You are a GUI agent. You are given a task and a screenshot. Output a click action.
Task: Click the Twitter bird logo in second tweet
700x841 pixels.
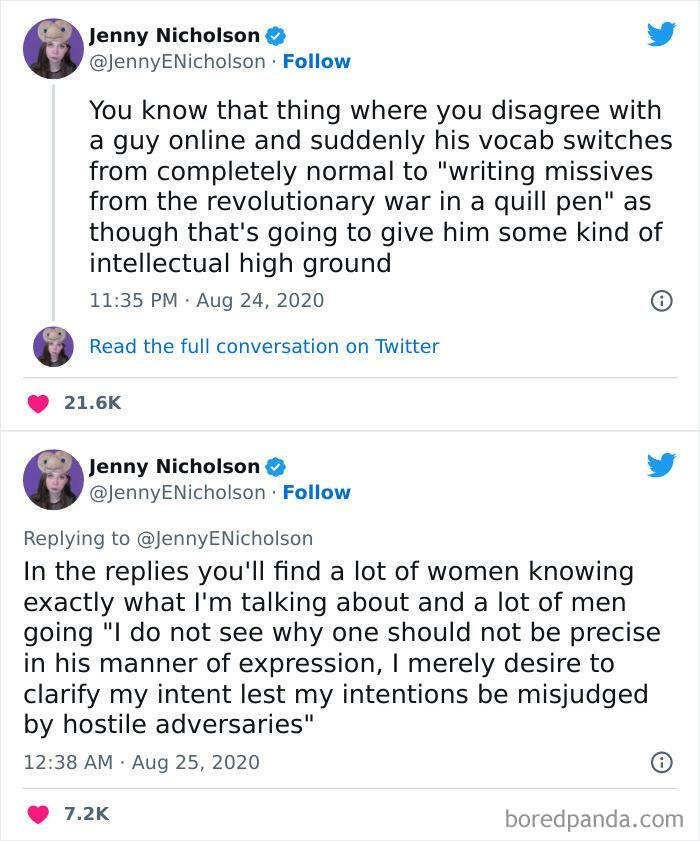[661, 466]
